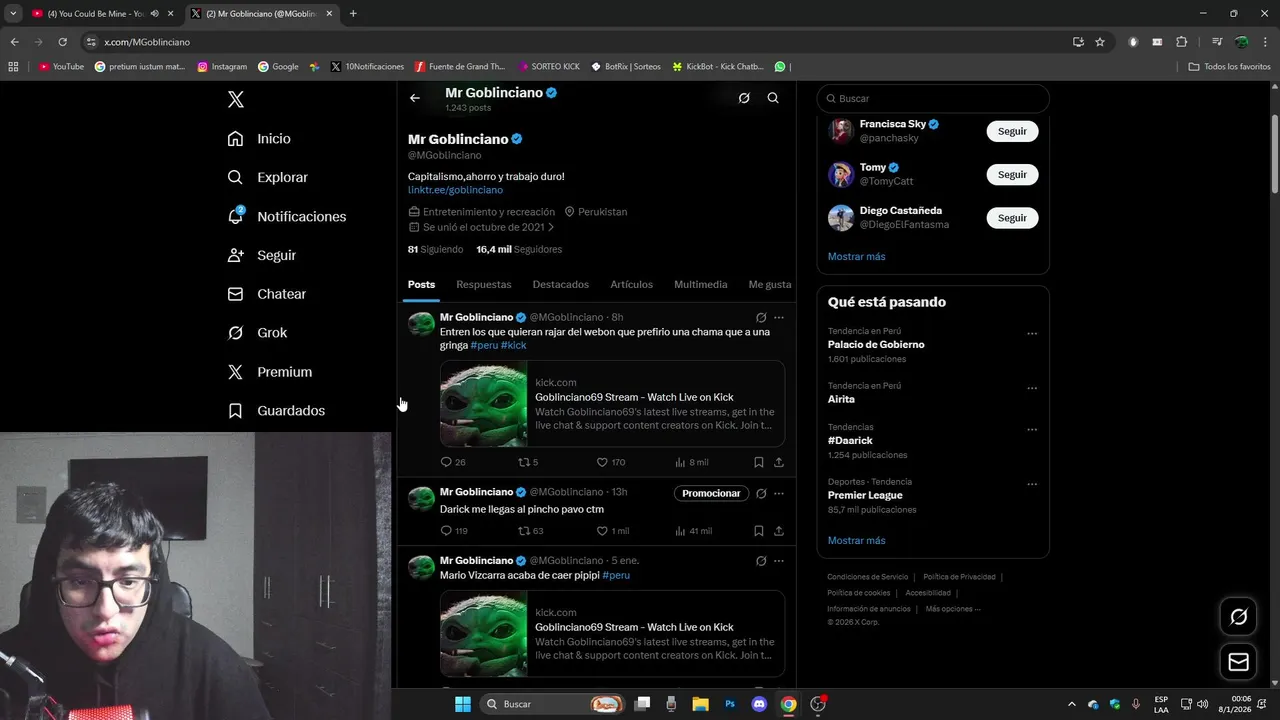
Task: Click search icon in profile header
Action: (773, 98)
